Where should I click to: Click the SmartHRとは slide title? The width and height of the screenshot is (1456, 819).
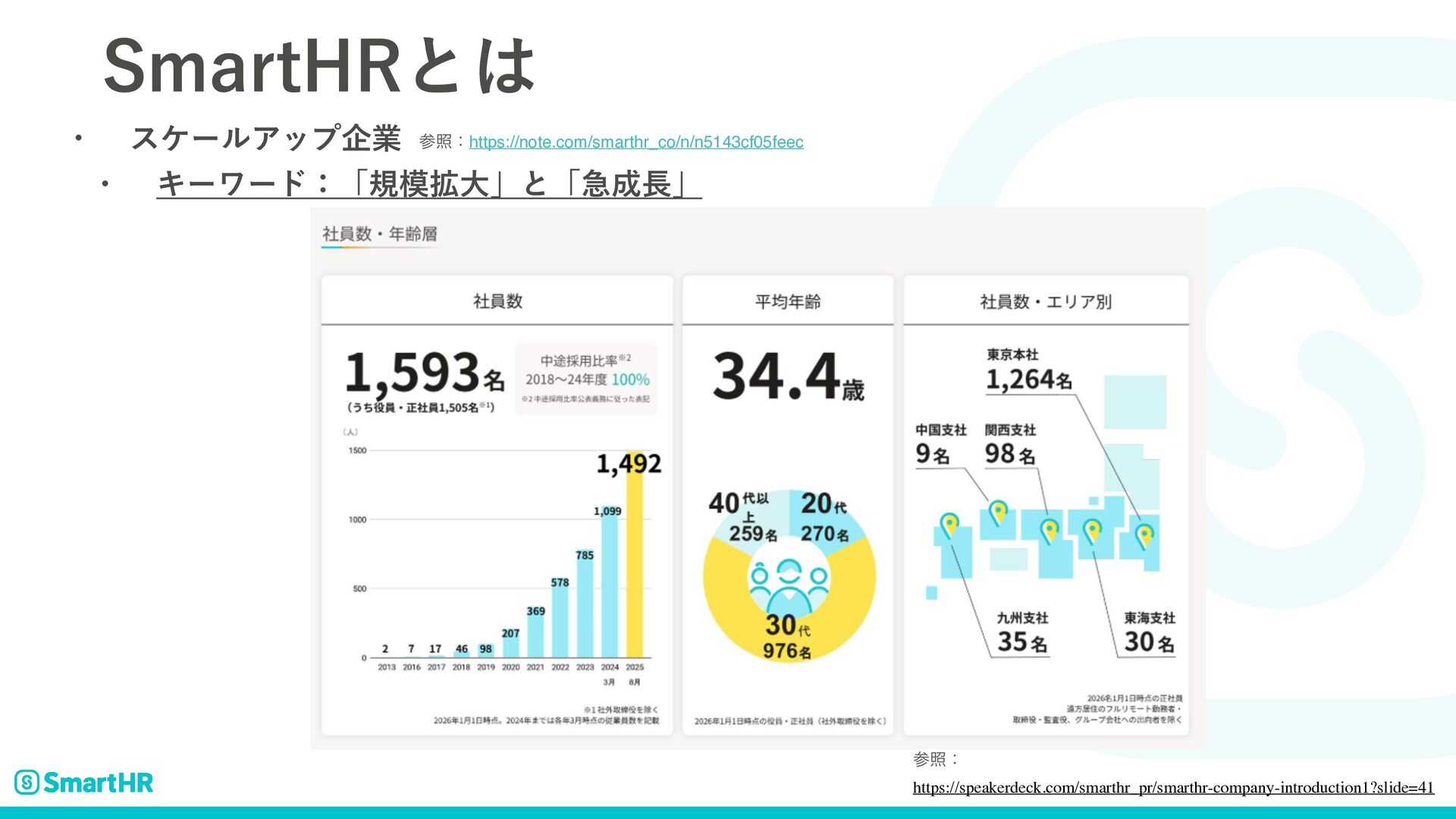[318, 67]
